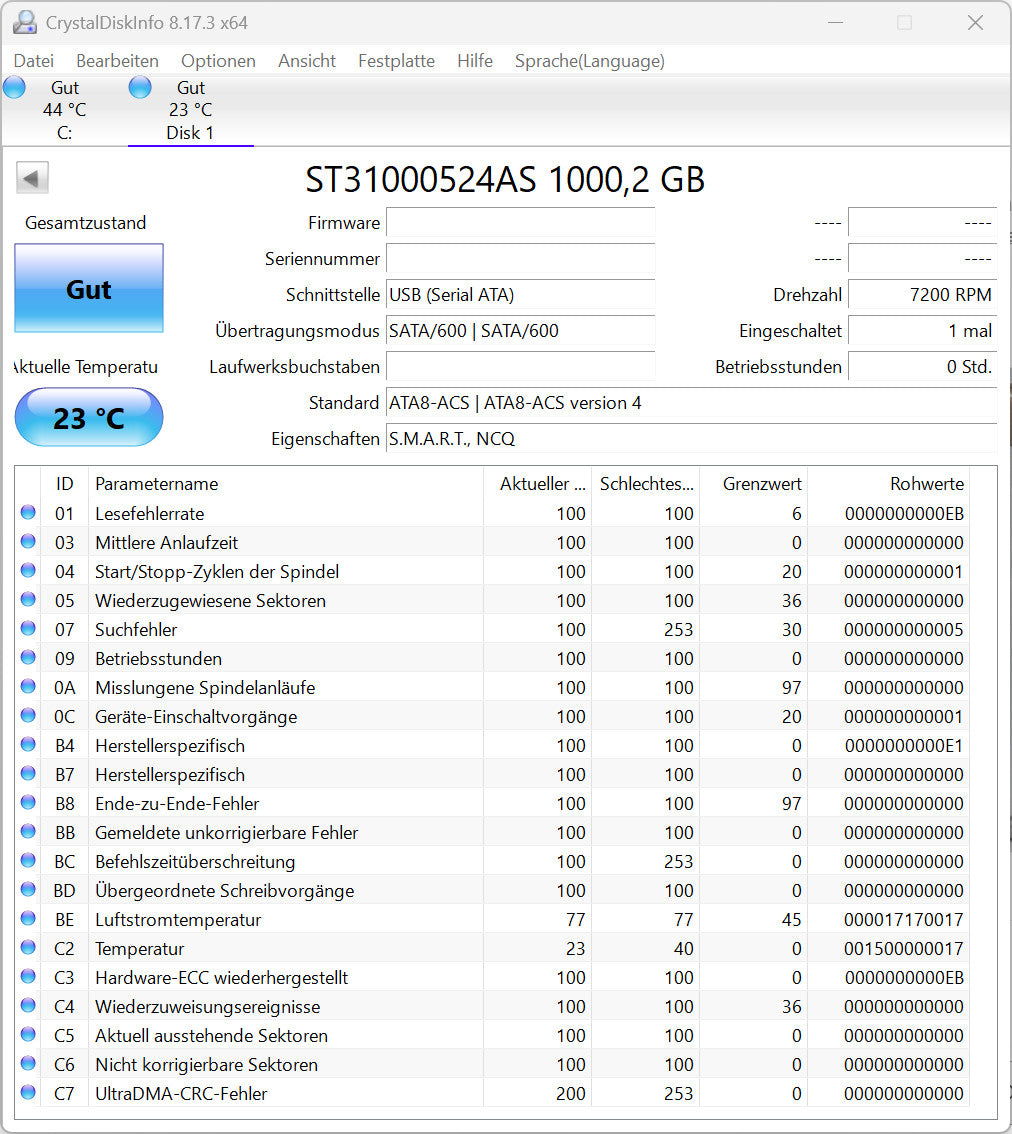Open the Ansicht menu
1012x1134 pixels.
pos(306,61)
